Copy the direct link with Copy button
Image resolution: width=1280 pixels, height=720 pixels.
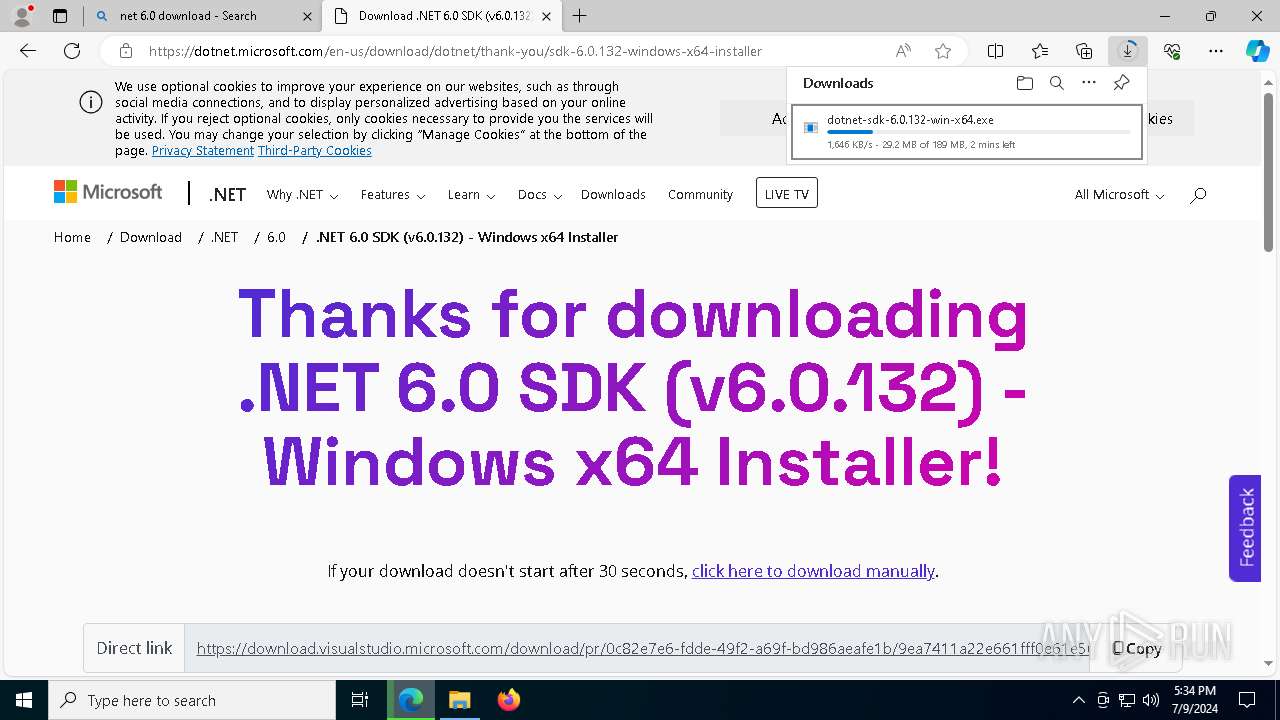1137,649
